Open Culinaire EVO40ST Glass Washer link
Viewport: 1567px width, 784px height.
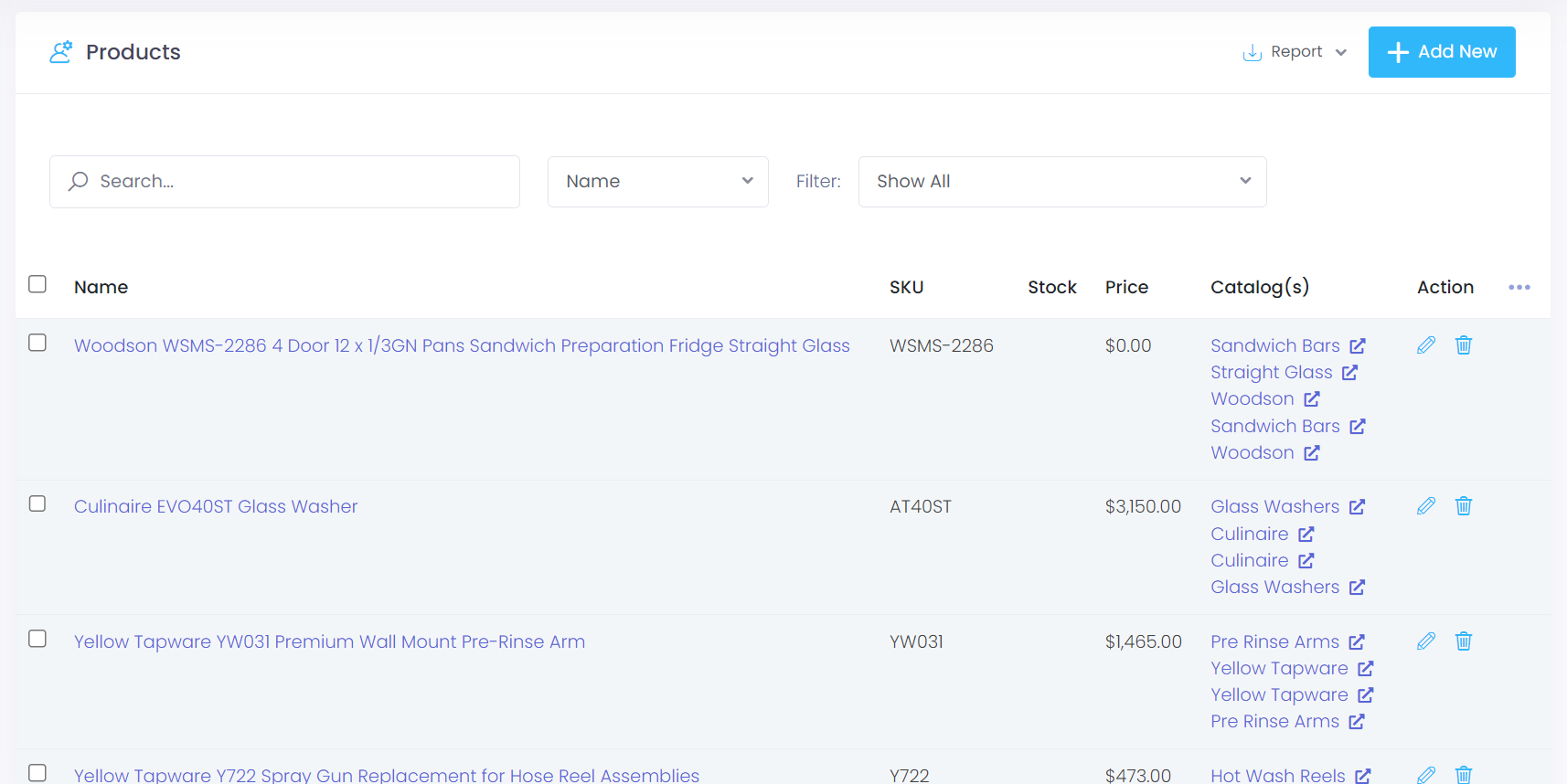pyautogui.click(x=216, y=506)
